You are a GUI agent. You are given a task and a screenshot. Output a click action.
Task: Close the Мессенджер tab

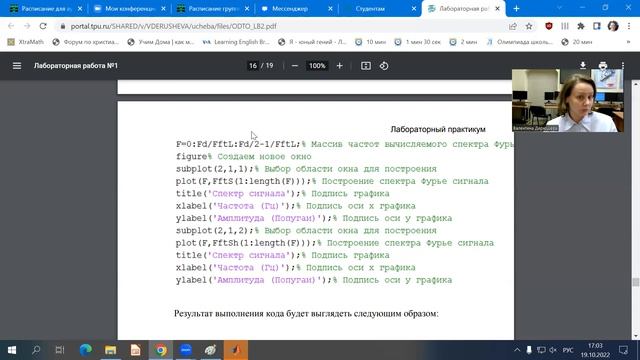click(x=330, y=8)
